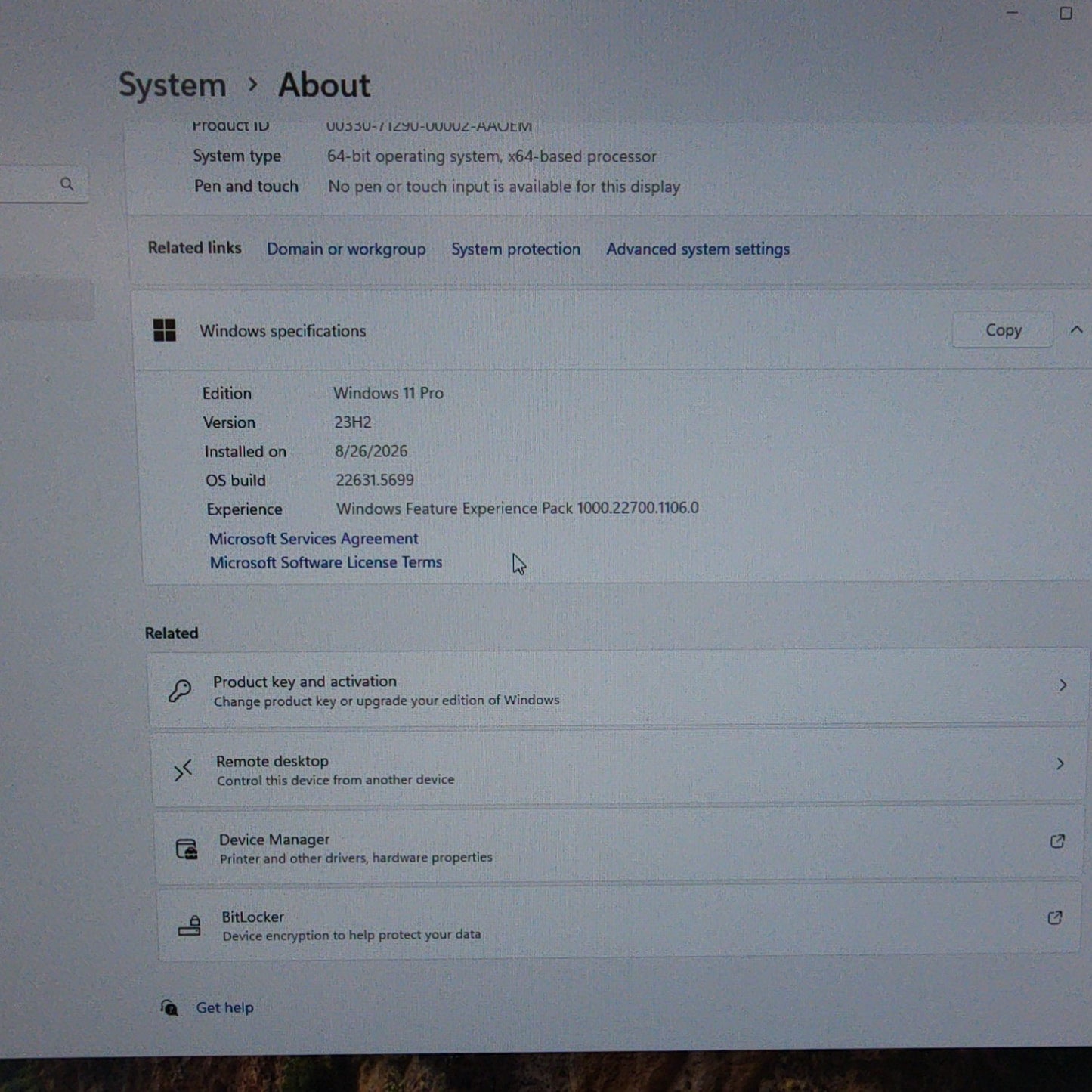Click the Pen and touch label

246,186
